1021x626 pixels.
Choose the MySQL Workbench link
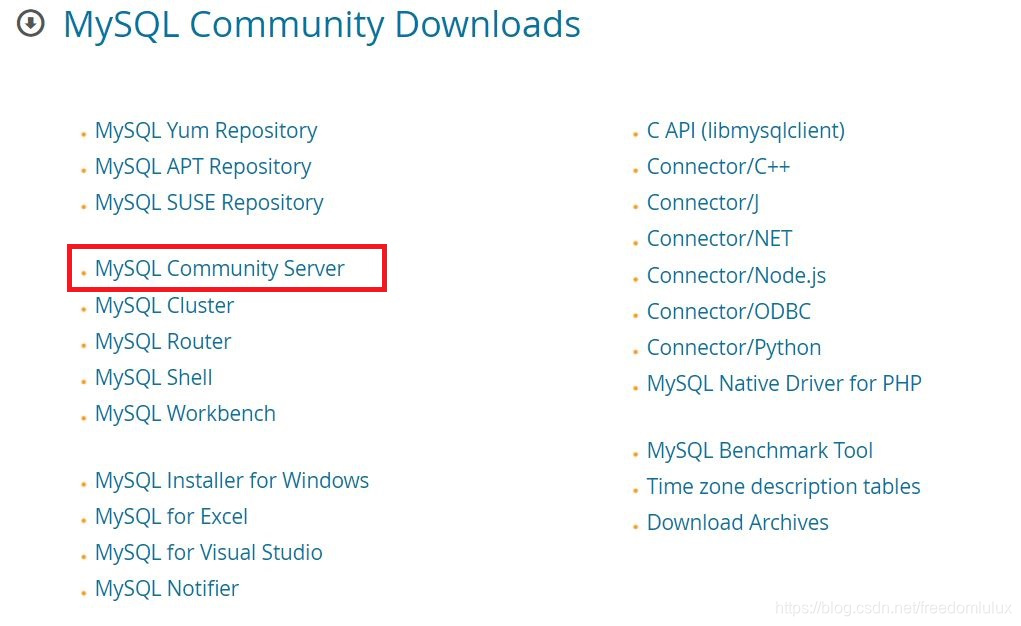tap(186, 414)
